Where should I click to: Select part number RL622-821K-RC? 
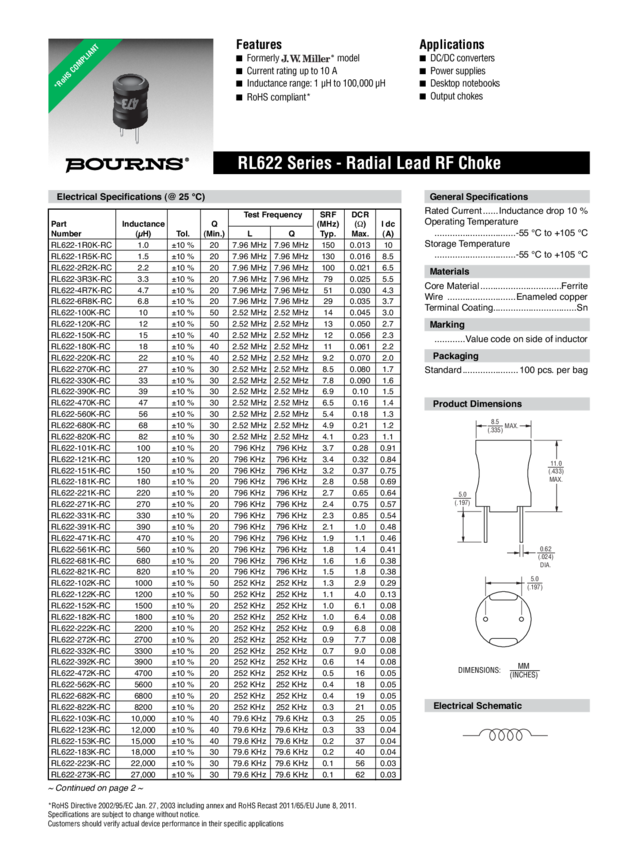[x=80, y=571]
